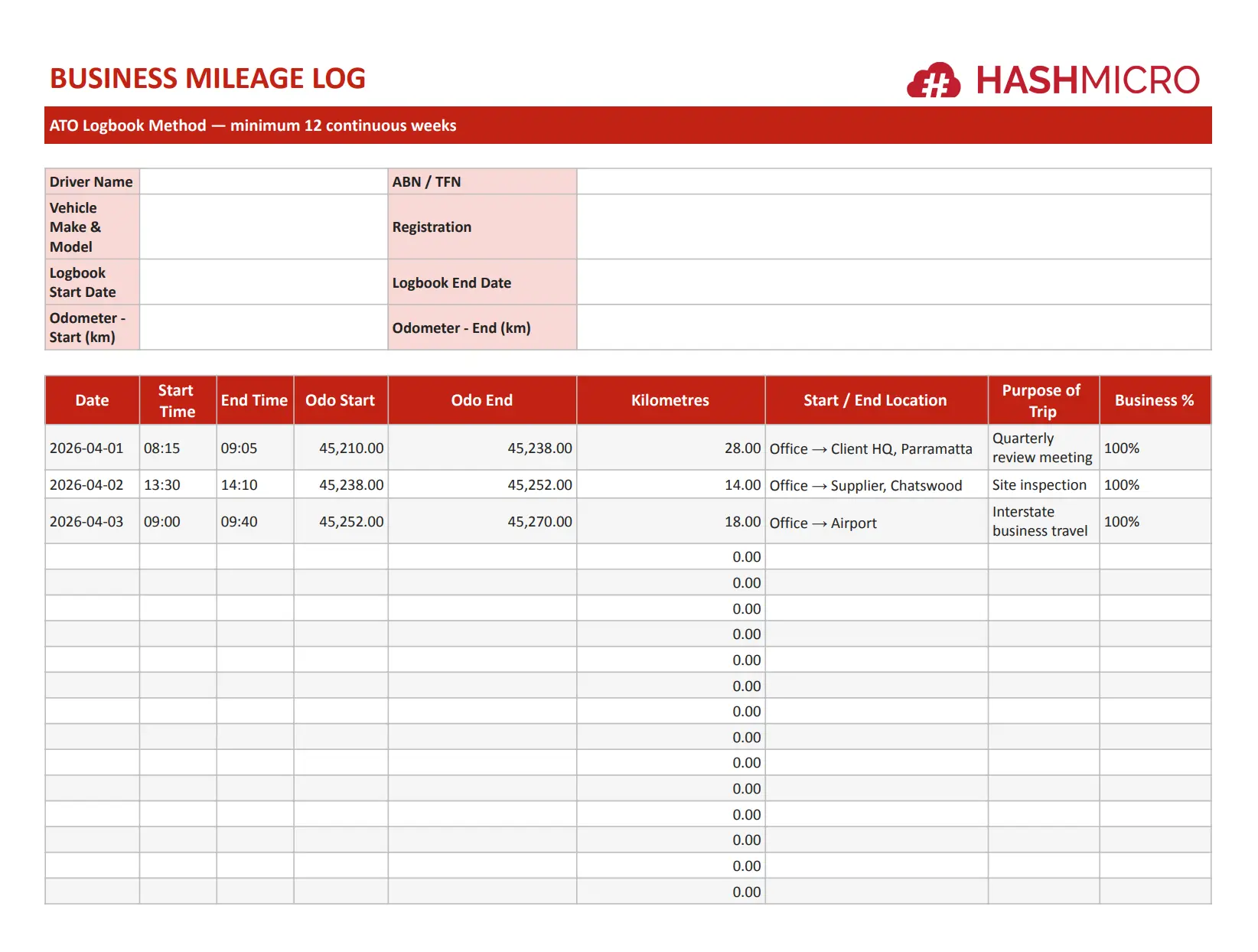Select the Logbook End Date field
The image size is (1258, 952).
point(893,282)
